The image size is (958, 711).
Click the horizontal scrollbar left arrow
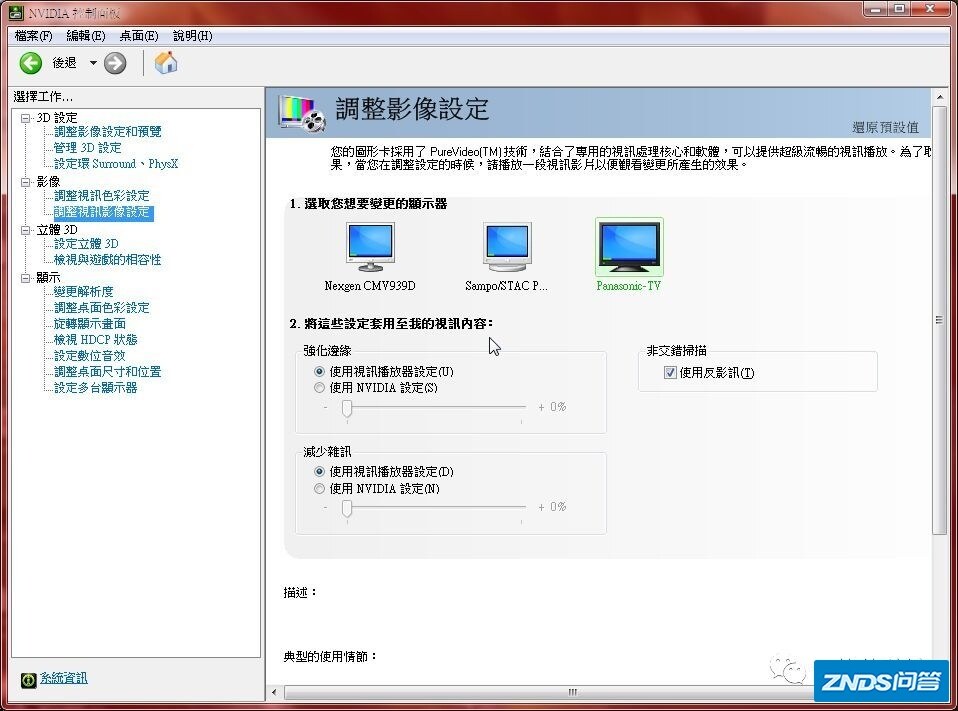[274, 692]
